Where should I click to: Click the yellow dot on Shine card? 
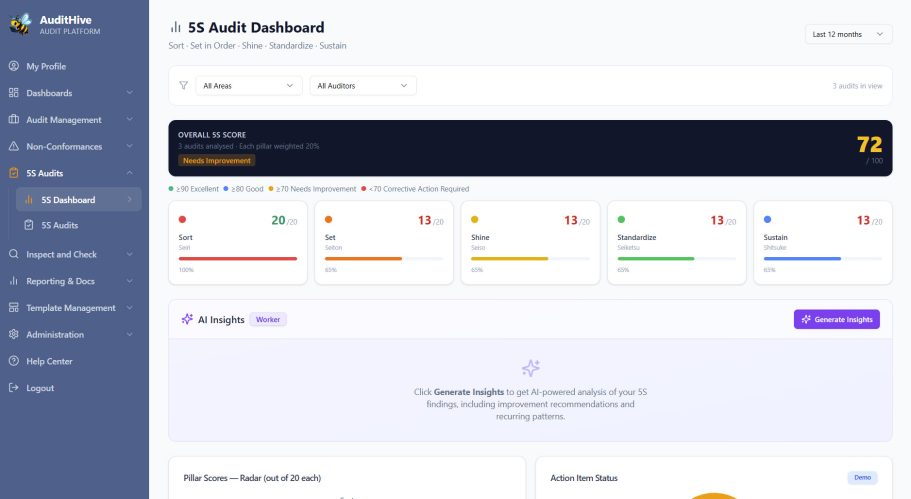475,220
